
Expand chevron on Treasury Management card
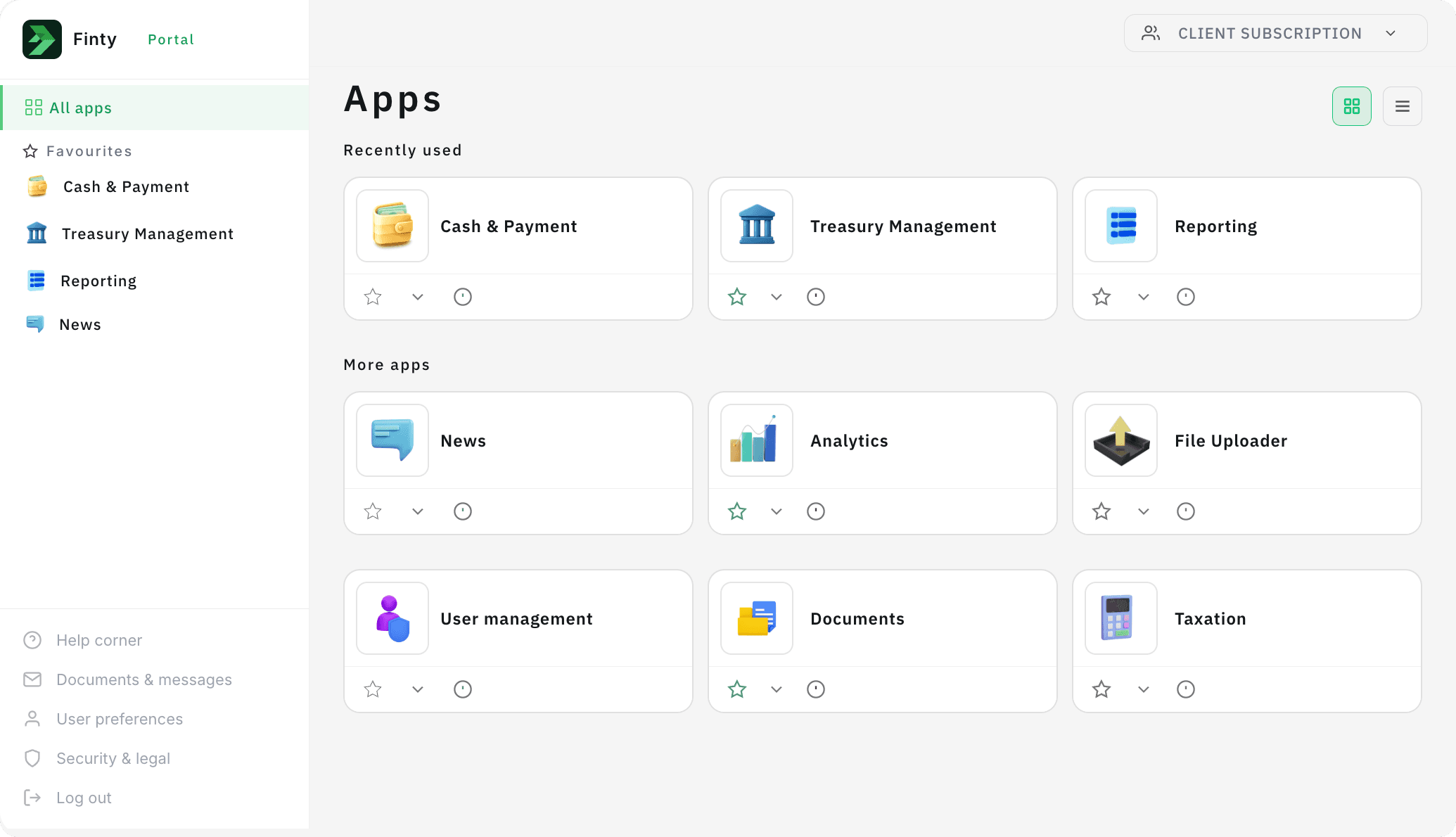(777, 297)
